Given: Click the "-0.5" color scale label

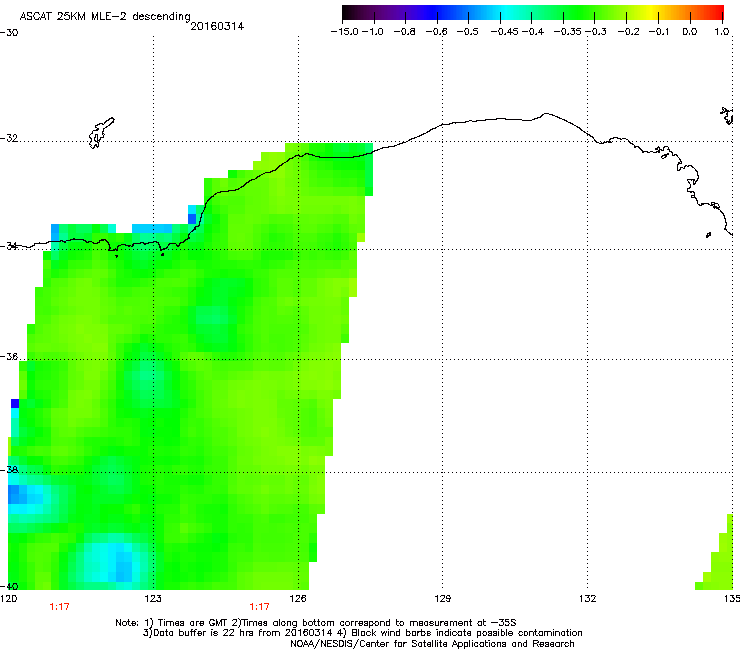Looking at the screenshot, I should click(x=468, y=32).
